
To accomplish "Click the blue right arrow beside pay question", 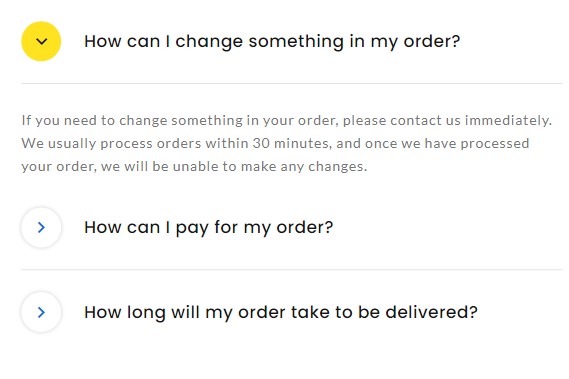I will point(41,228).
